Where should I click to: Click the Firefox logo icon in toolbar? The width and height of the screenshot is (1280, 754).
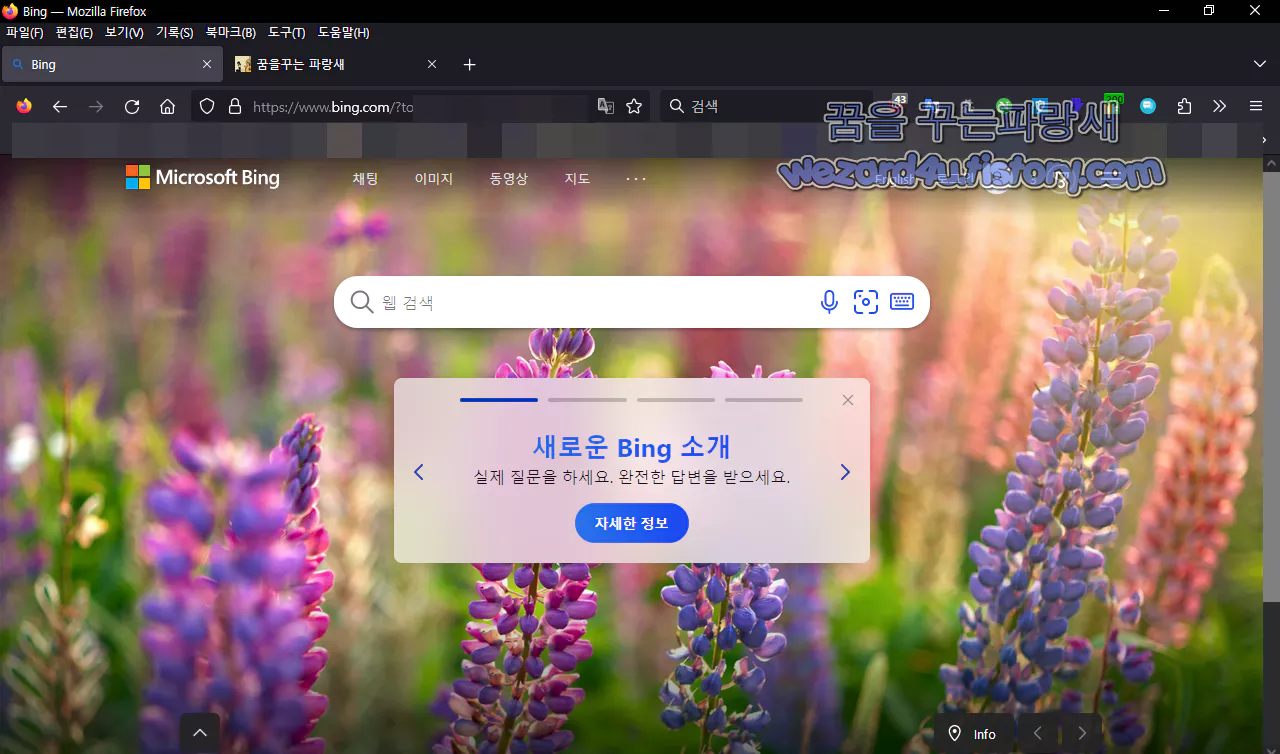[24, 106]
